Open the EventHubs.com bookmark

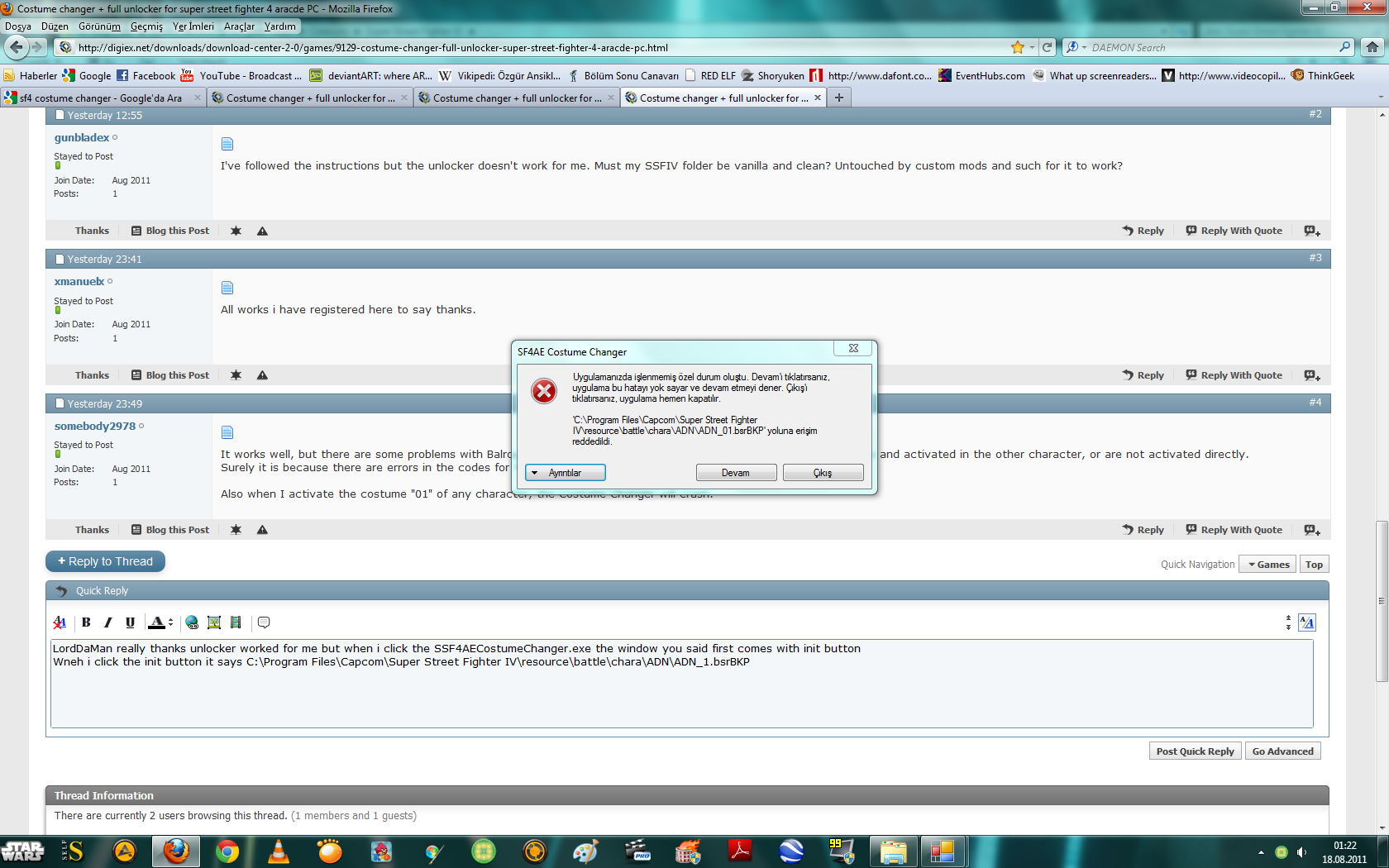coord(981,75)
